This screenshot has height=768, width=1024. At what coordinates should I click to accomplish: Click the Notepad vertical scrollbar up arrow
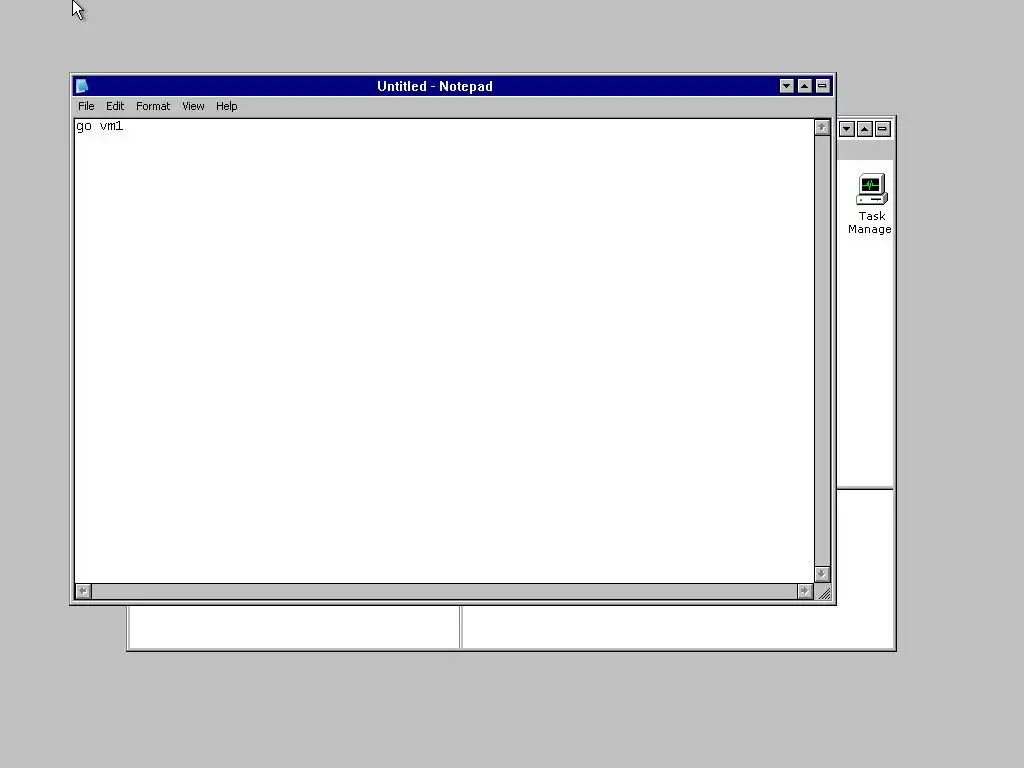click(x=822, y=127)
